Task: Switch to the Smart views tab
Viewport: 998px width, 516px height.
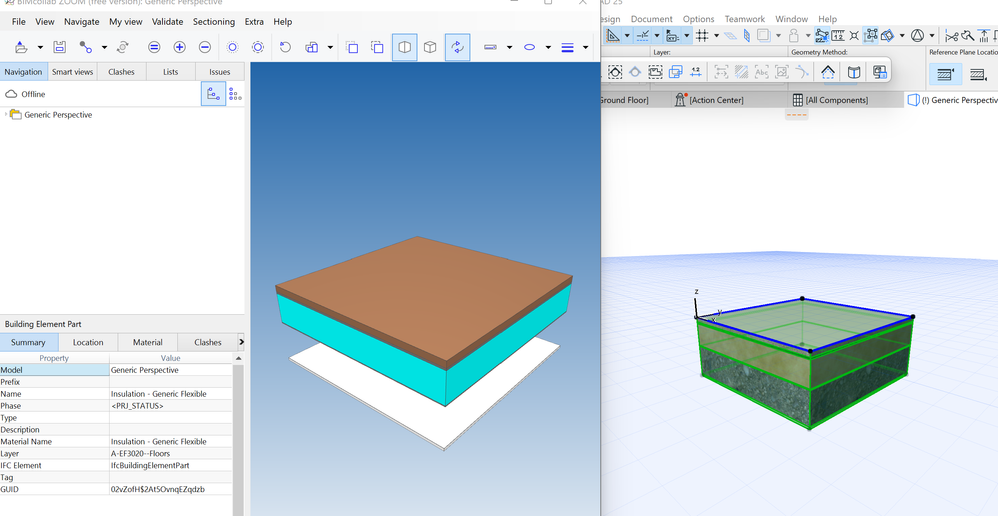Action: pyautogui.click(x=72, y=72)
